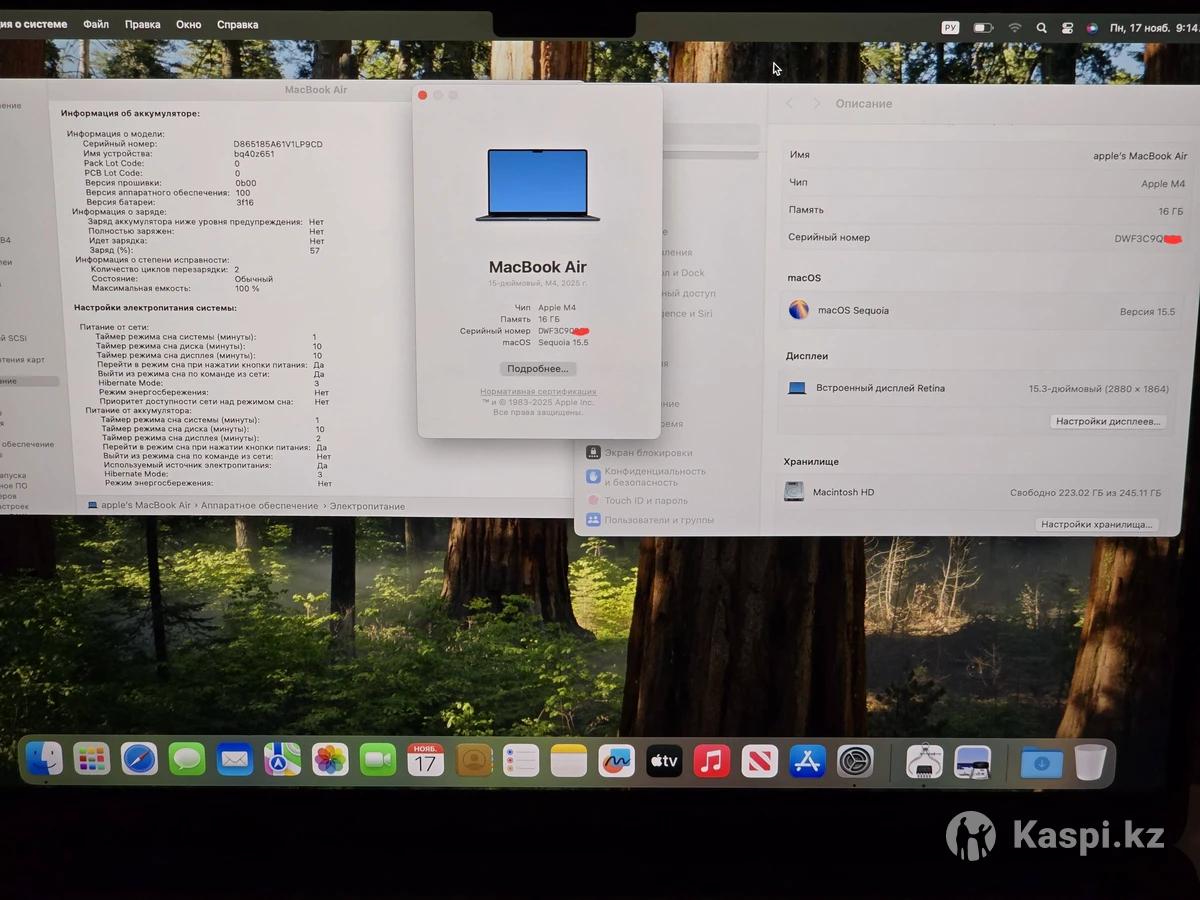
Task: Open the Wi-Fi status menu
Action: [x=1015, y=28]
